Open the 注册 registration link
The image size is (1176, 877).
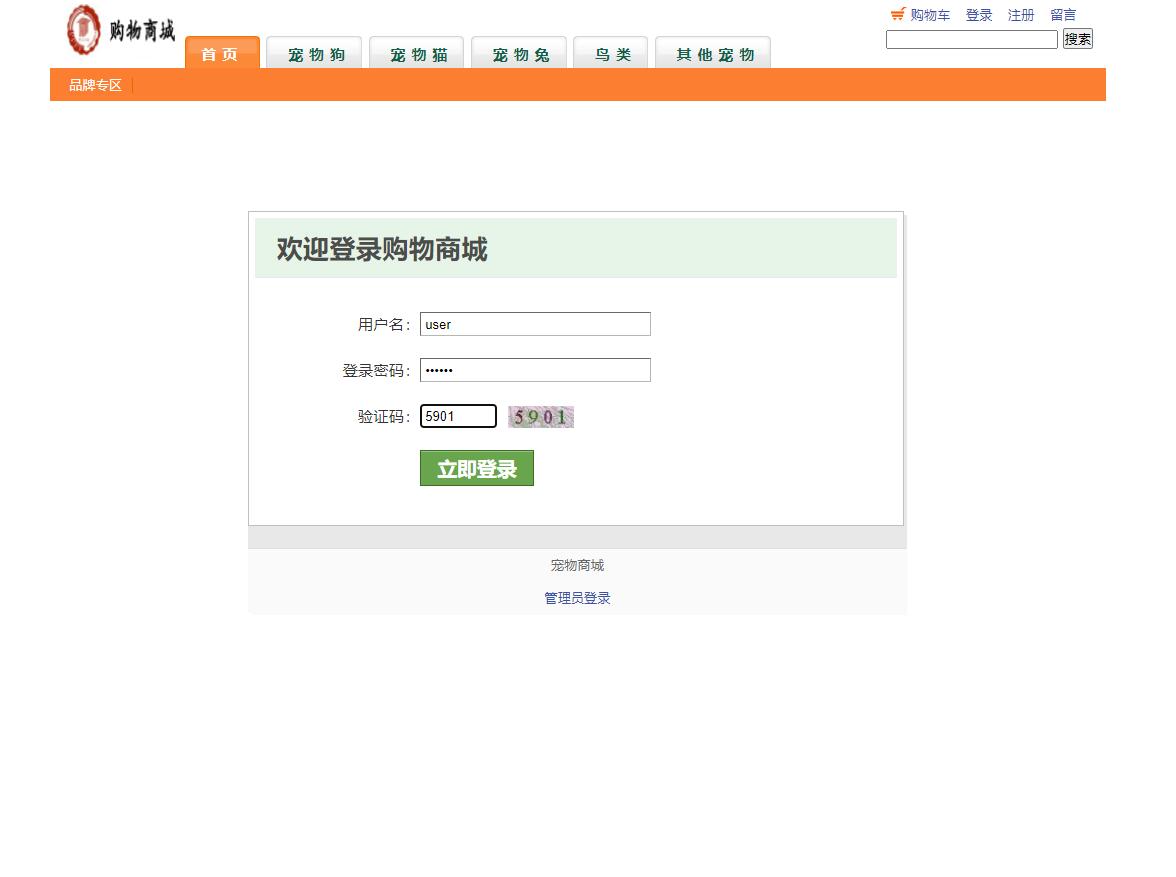[x=1021, y=14]
